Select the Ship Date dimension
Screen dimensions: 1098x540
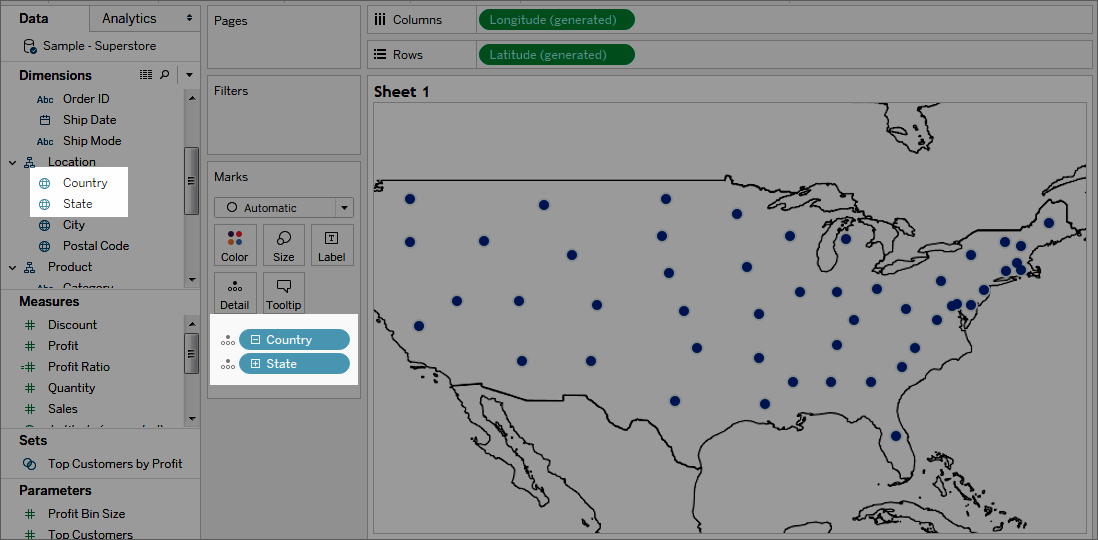tap(90, 120)
